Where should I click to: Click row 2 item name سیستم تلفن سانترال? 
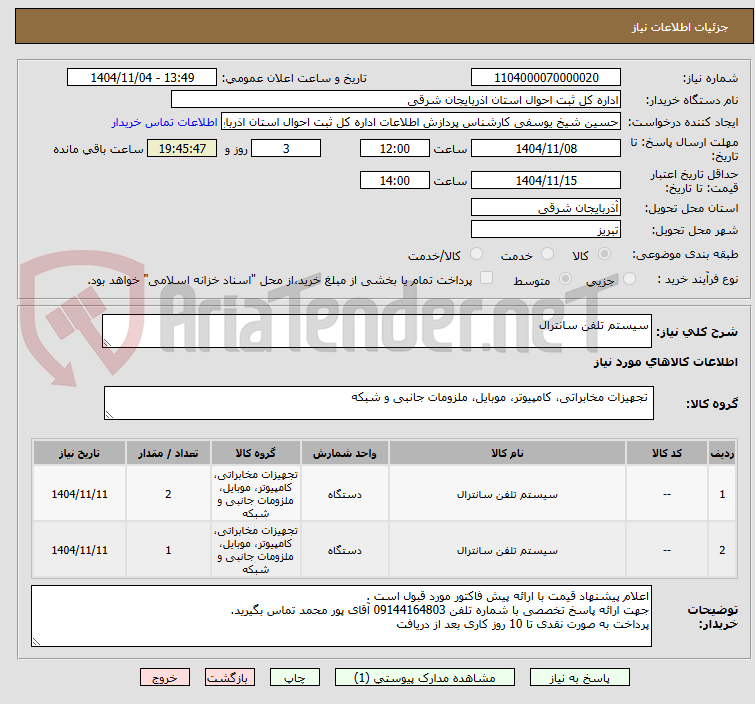tap(507, 550)
